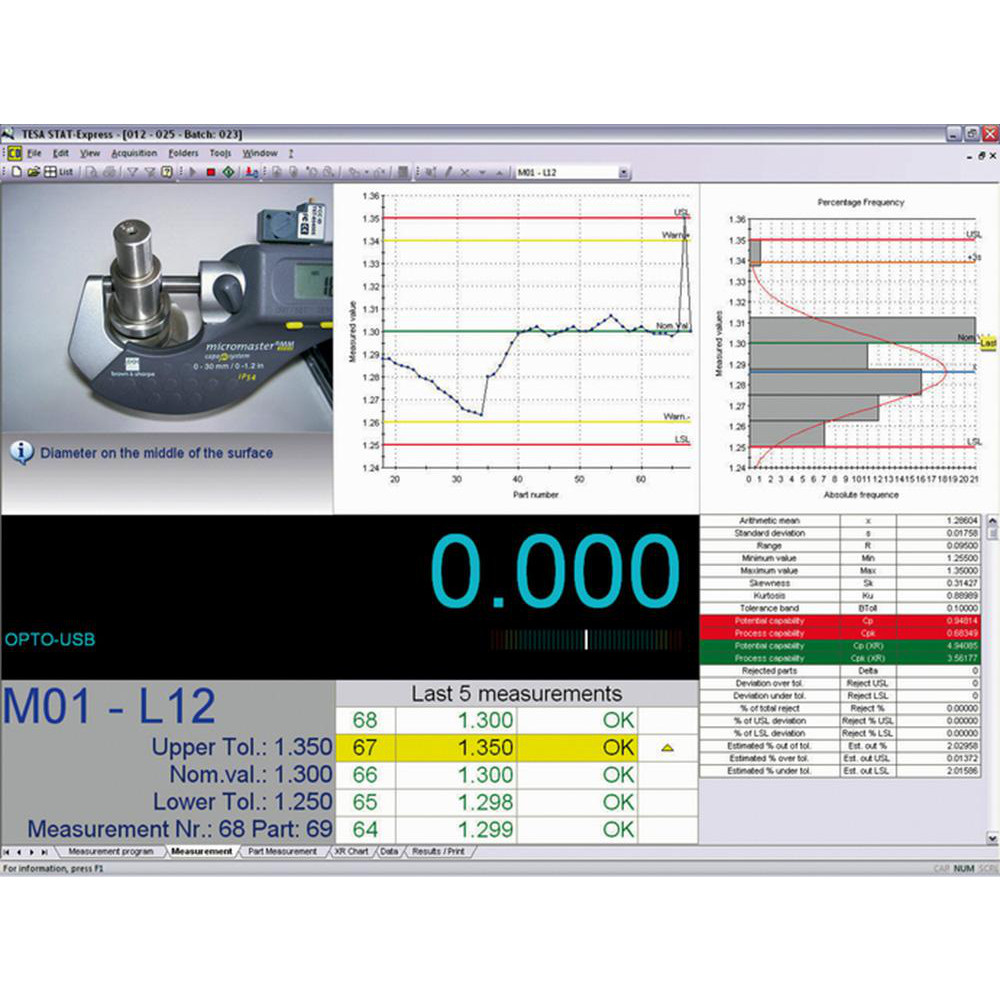Select the Start acquisition play icon

point(192,172)
